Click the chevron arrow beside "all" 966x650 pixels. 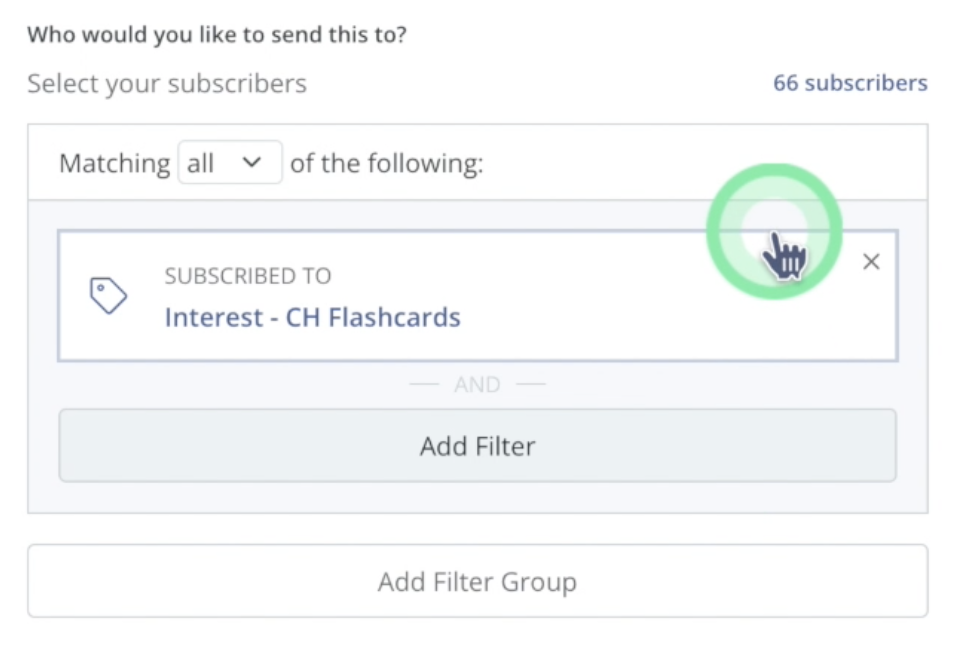click(x=252, y=163)
